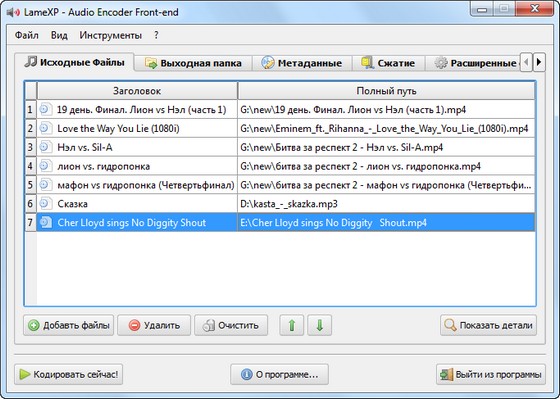The height and width of the screenshot is (399, 560).
Task: Move selected file down with green arrow
Action: (320, 325)
